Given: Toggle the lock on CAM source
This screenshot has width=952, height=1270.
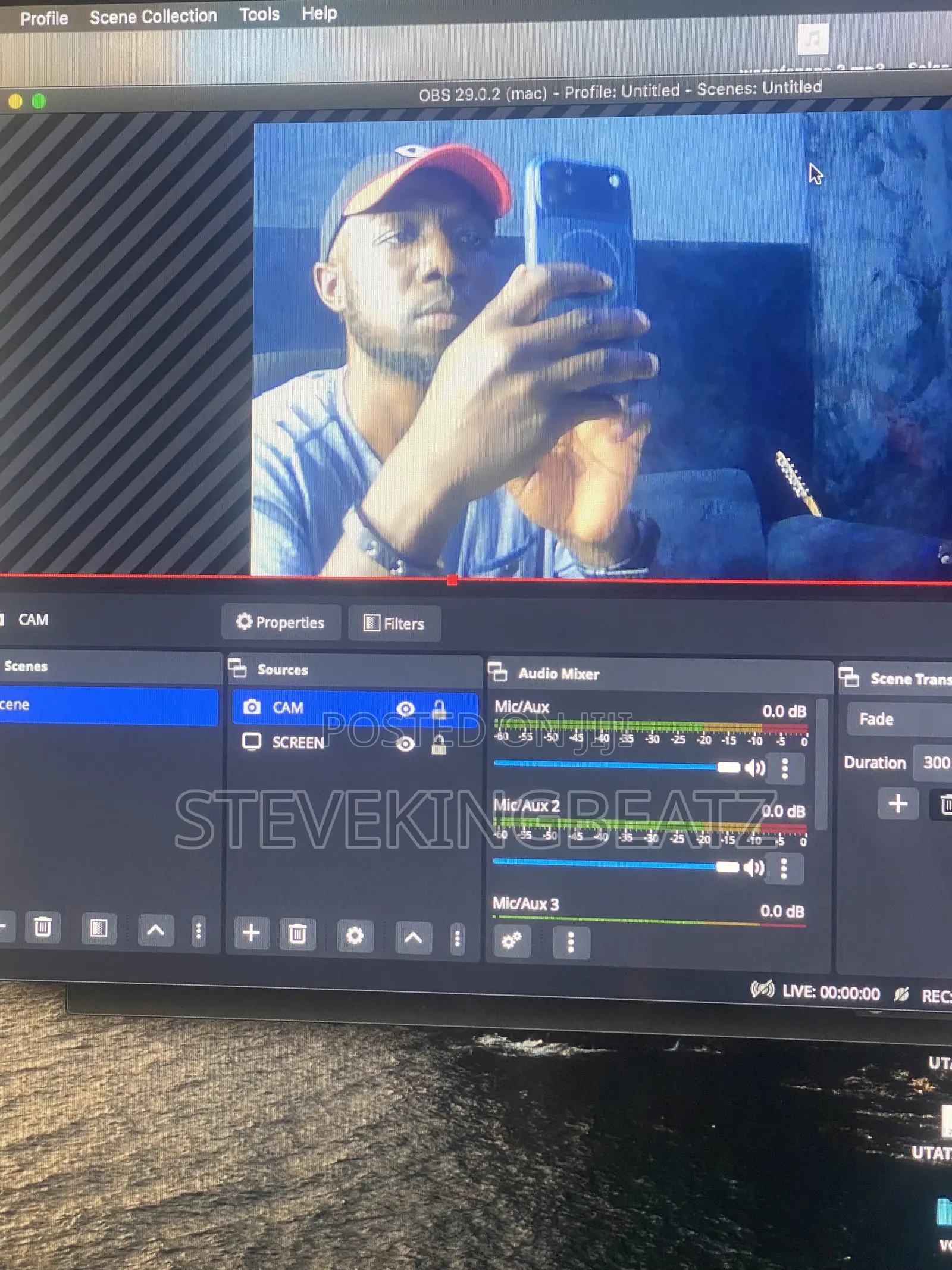Looking at the screenshot, I should 439,709.
